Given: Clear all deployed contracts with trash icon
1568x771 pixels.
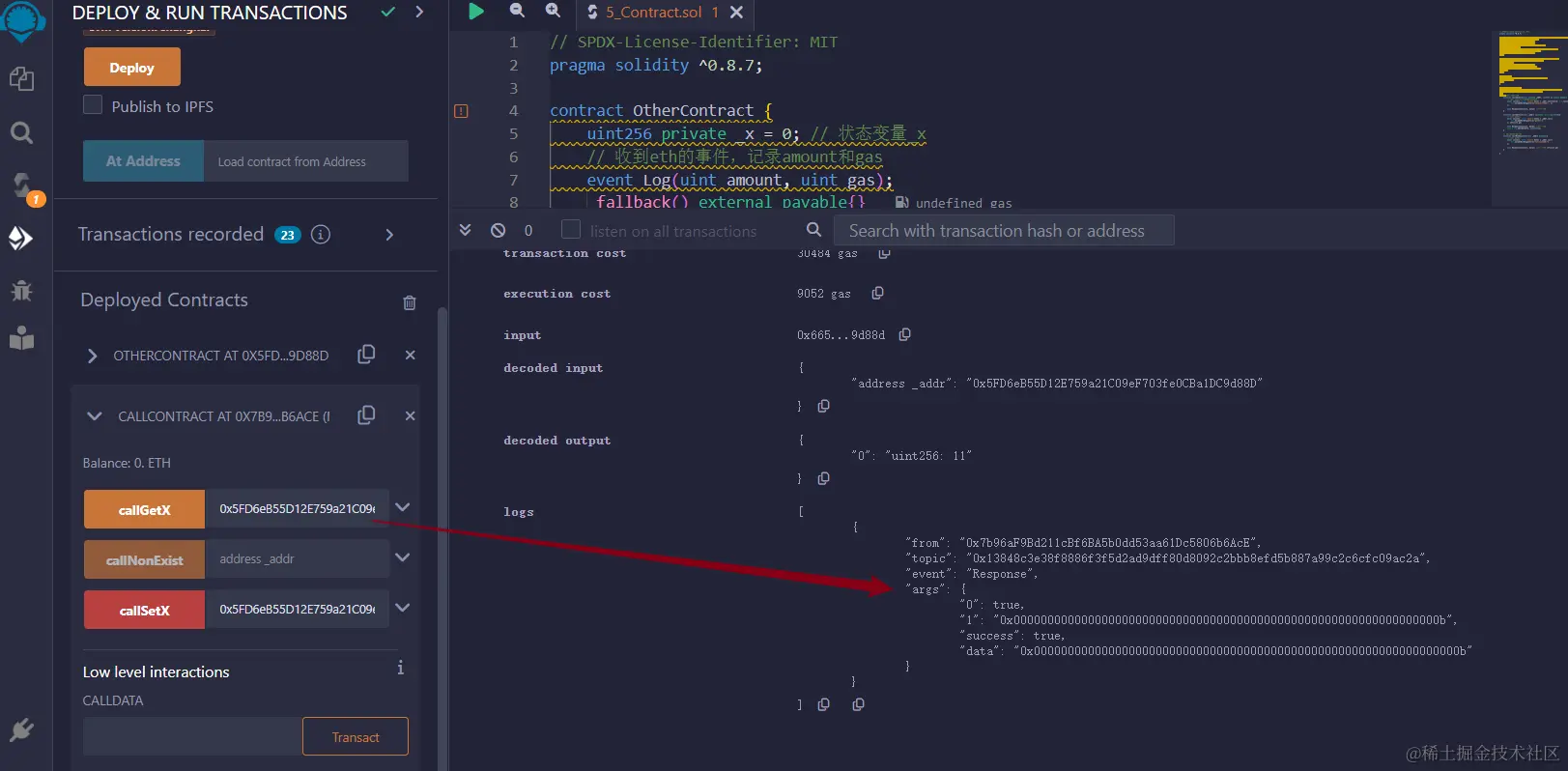Looking at the screenshot, I should pos(410,302).
